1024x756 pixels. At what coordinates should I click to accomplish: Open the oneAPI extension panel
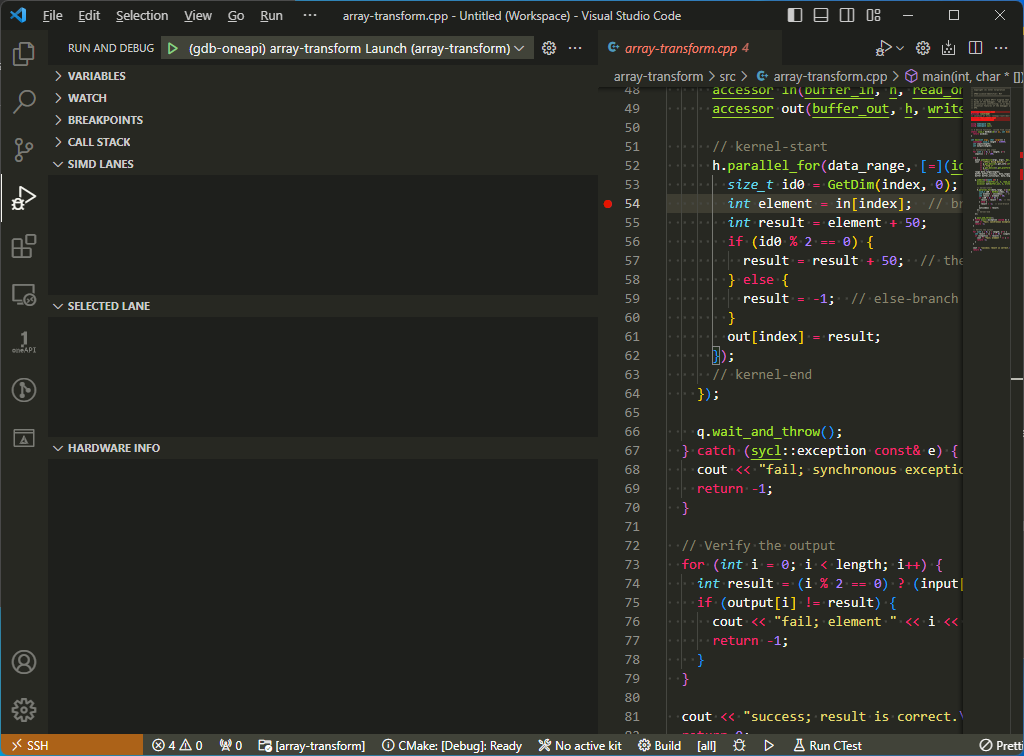pyautogui.click(x=24, y=342)
